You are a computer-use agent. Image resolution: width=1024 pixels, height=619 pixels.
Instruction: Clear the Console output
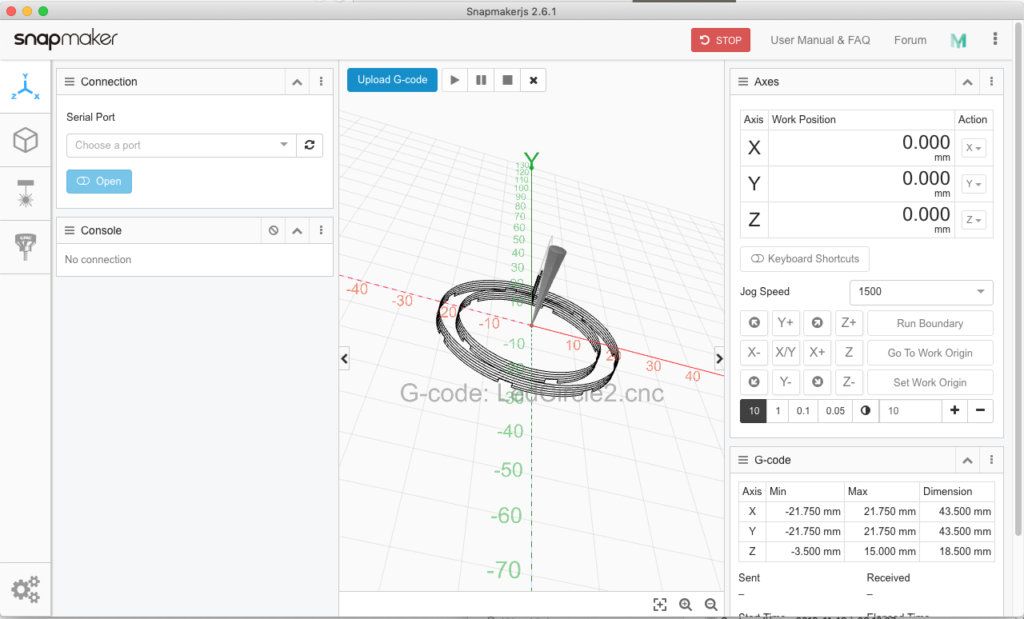[x=274, y=230]
